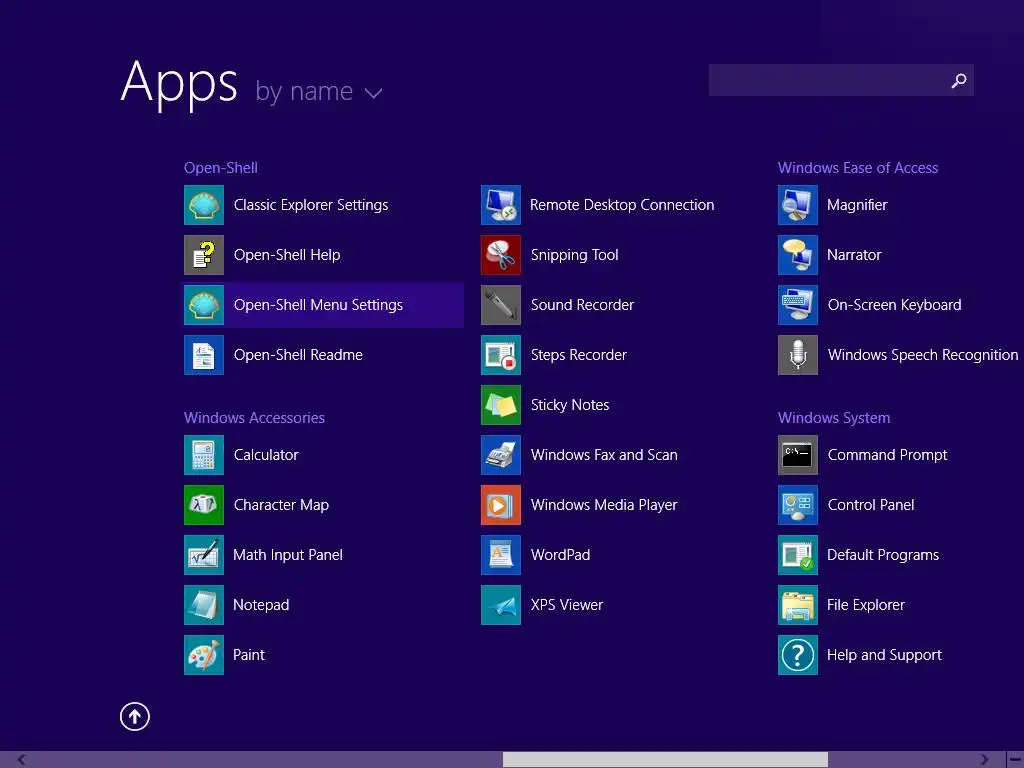1024x768 pixels.
Task: Launch the Paint palette icon
Action: tap(204, 655)
